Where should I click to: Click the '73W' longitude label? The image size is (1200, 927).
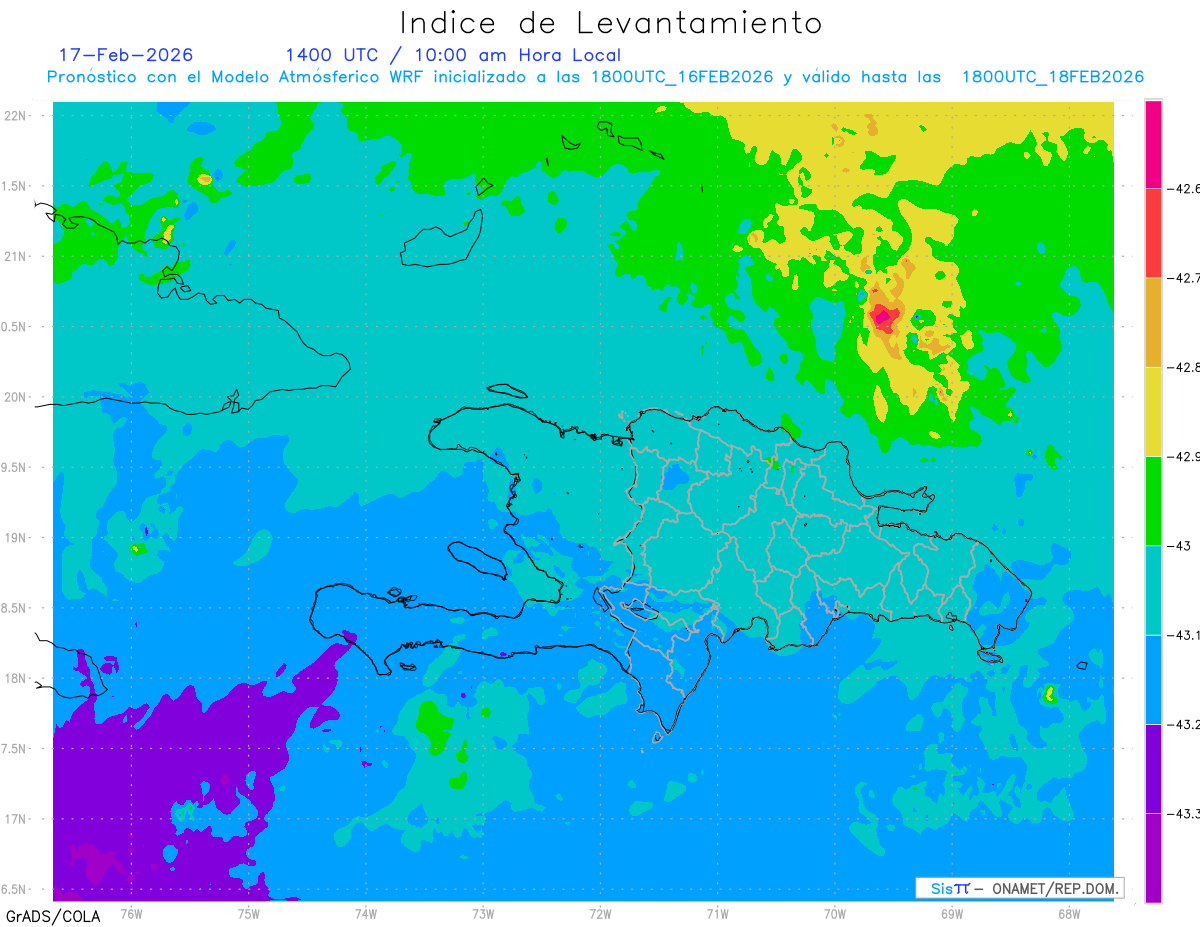coord(483,914)
